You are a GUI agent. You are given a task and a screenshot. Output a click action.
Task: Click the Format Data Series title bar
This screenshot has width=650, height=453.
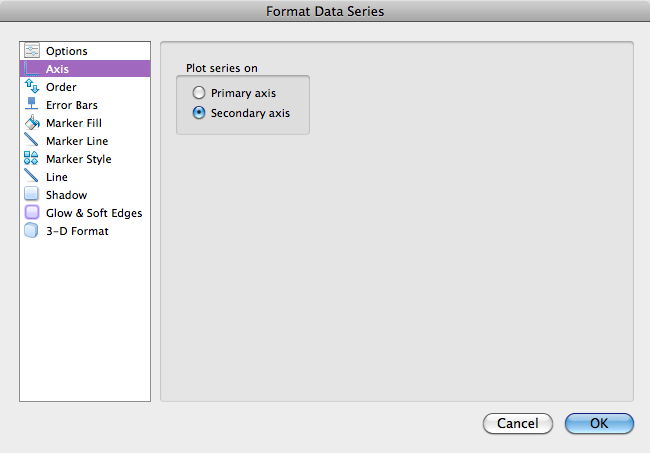coord(325,12)
